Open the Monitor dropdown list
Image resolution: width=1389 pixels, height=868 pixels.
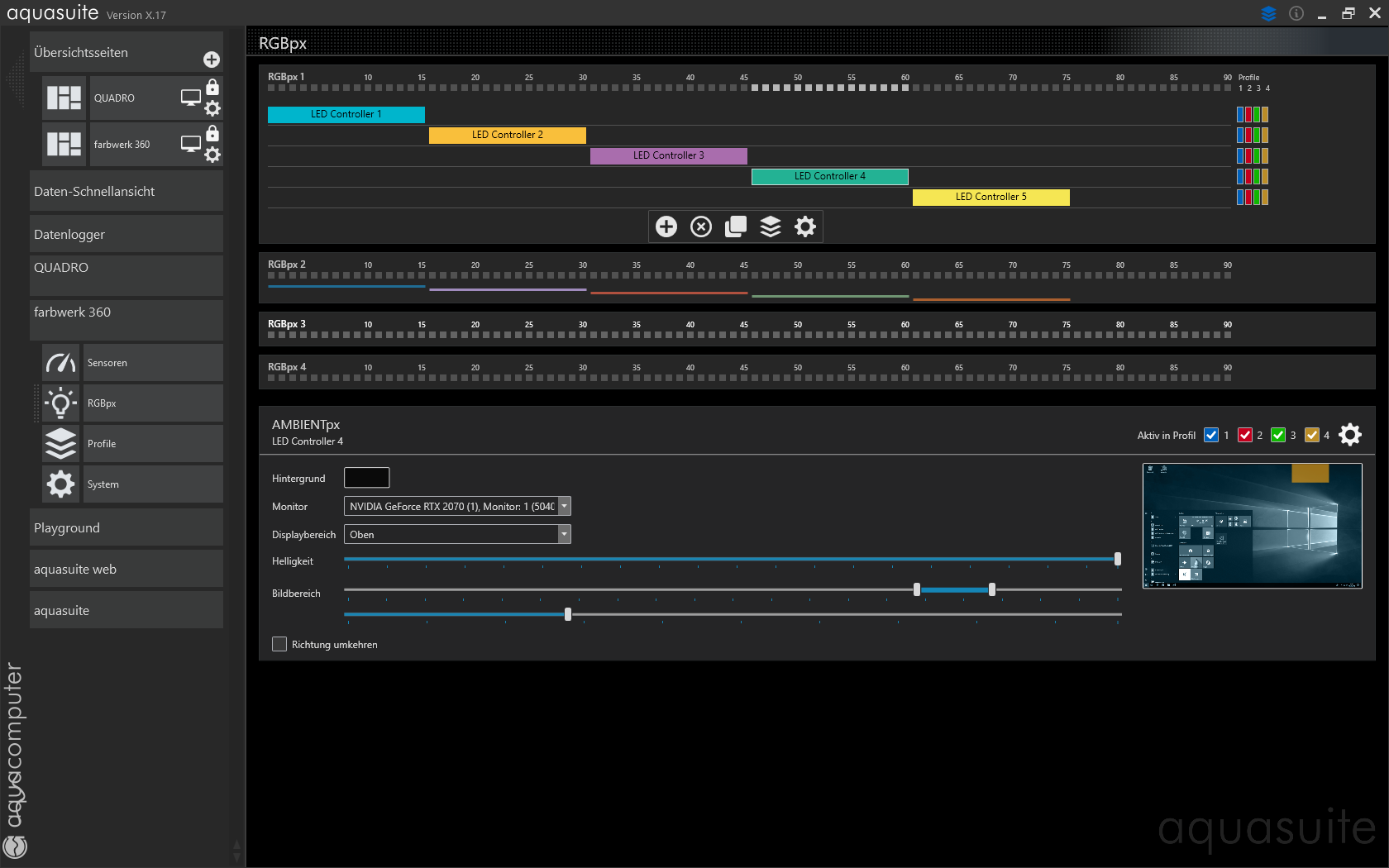tap(564, 506)
